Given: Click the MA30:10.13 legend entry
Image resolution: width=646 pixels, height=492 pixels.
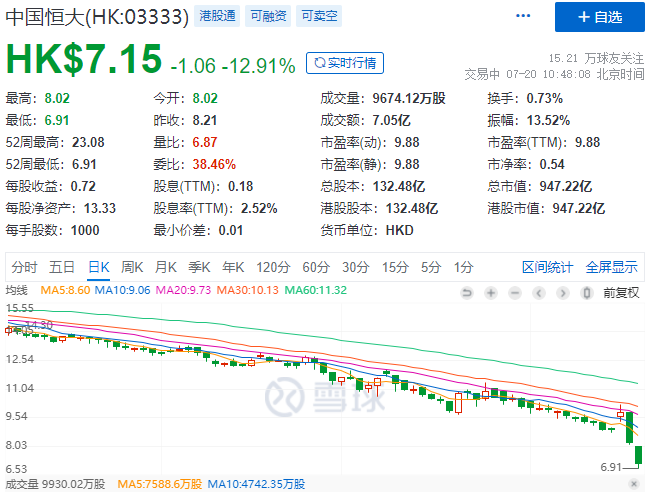Looking at the screenshot, I should 248,290.
